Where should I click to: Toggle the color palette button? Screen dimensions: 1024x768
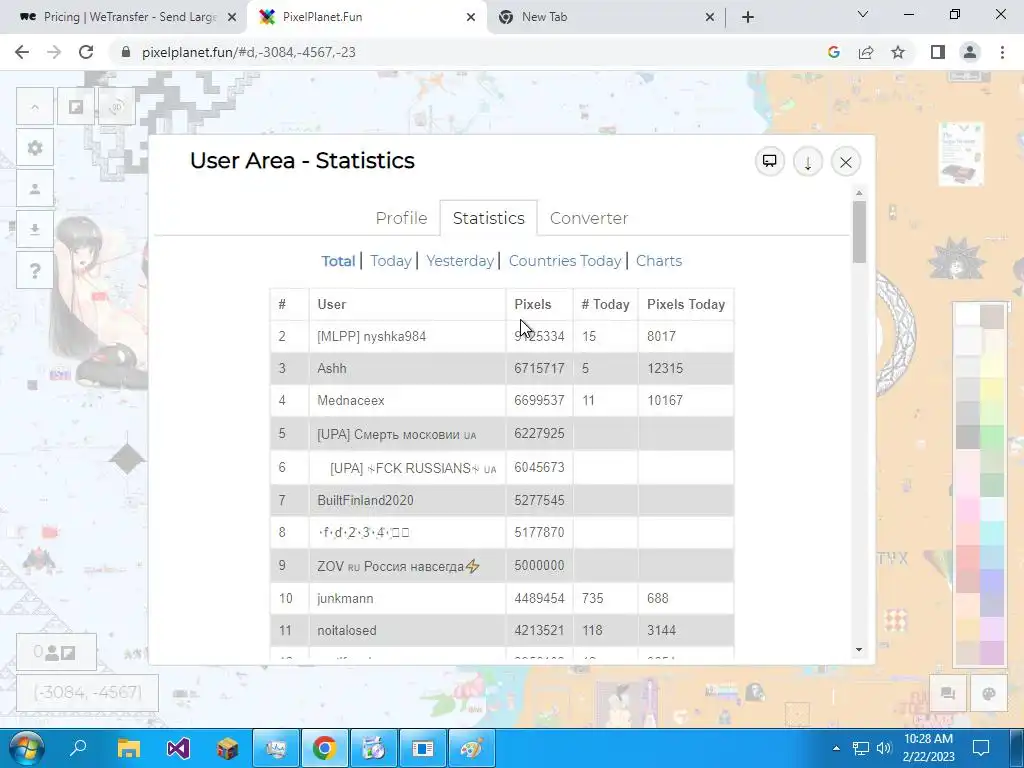pyautogui.click(x=989, y=693)
